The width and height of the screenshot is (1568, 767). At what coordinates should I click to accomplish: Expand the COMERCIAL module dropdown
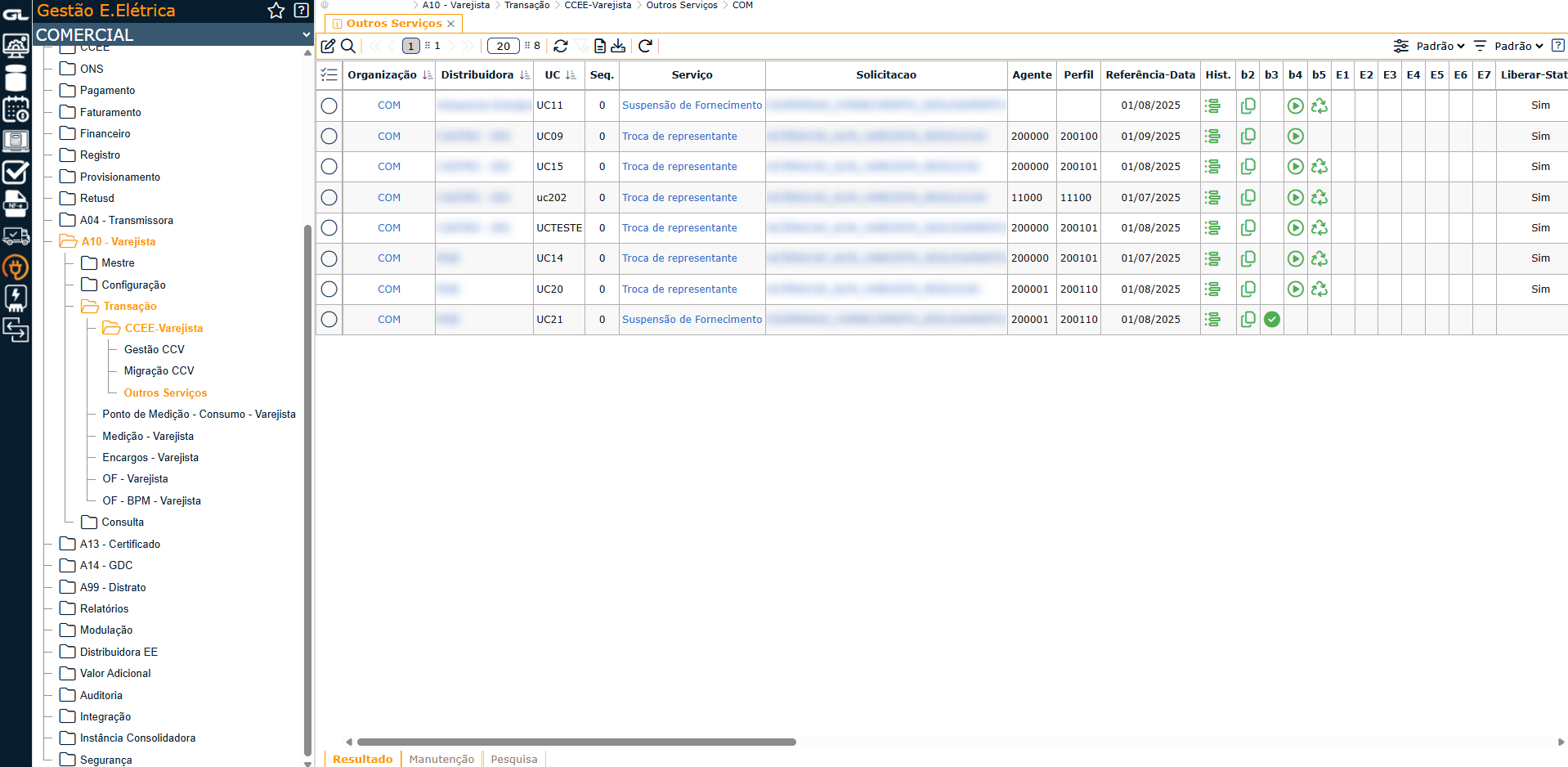click(x=306, y=34)
